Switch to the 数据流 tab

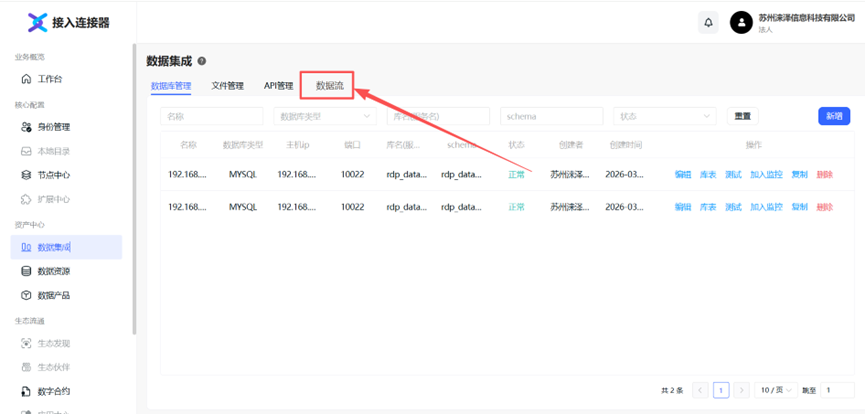click(x=330, y=86)
